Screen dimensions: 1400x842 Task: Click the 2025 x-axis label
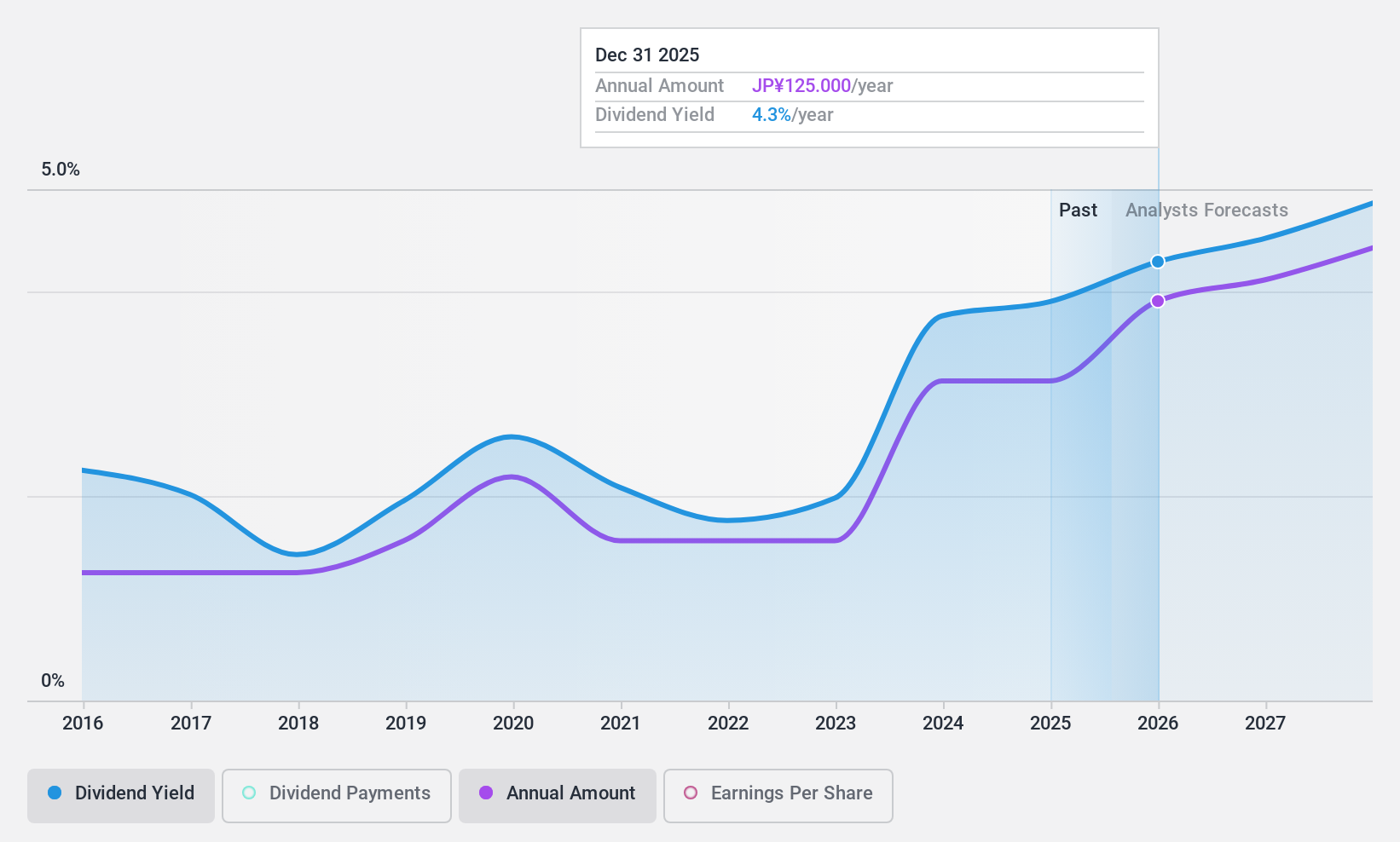pyautogui.click(x=1050, y=724)
